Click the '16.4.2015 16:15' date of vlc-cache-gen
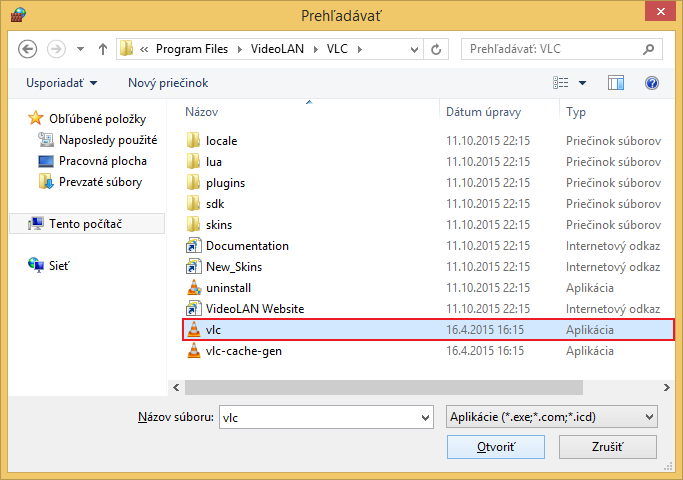The image size is (683, 480). (x=485, y=351)
